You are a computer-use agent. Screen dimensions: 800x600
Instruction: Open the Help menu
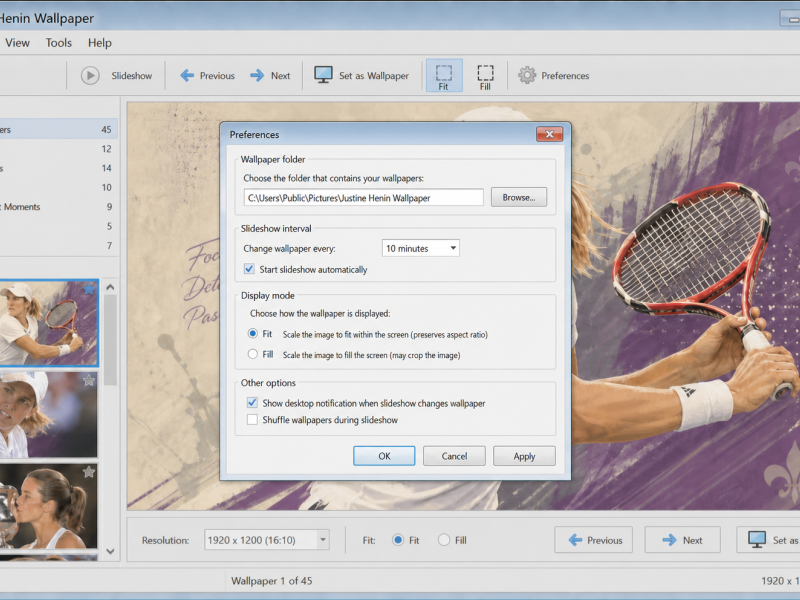99,43
